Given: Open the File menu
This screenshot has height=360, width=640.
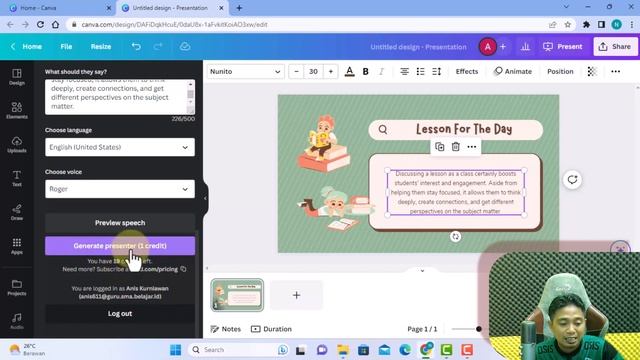Looking at the screenshot, I should tap(66, 47).
